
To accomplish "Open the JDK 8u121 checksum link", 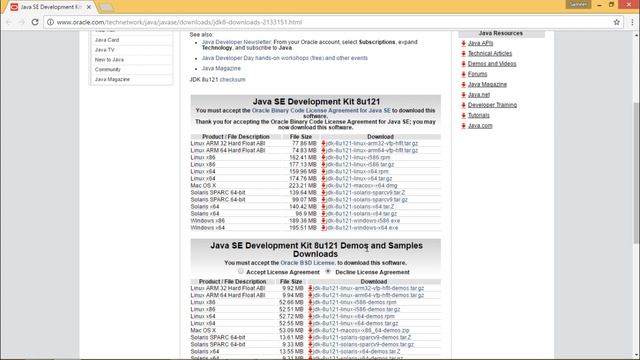I will [233, 80].
